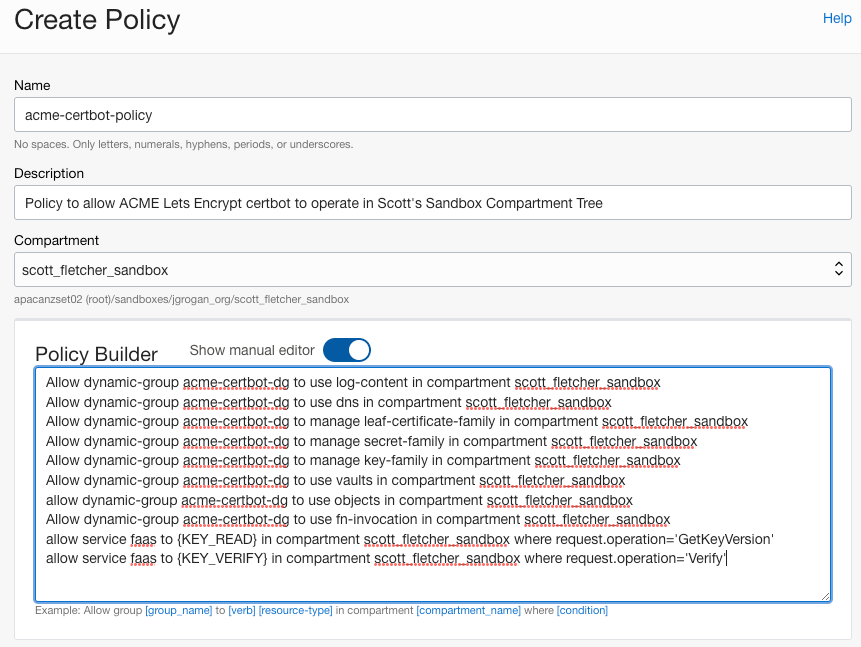
Task: Click into the Description text field
Action: click(431, 203)
